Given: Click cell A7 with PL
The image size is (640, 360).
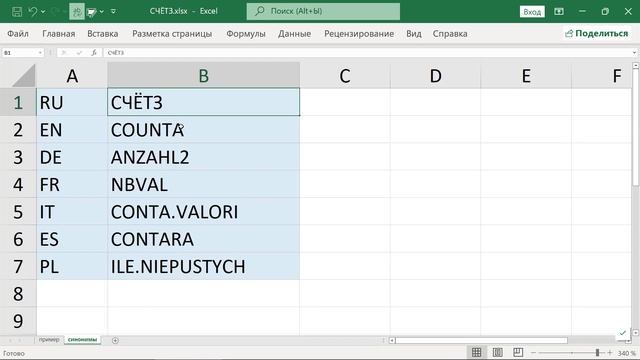Looking at the screenshot, I should [x=72, y=266].
